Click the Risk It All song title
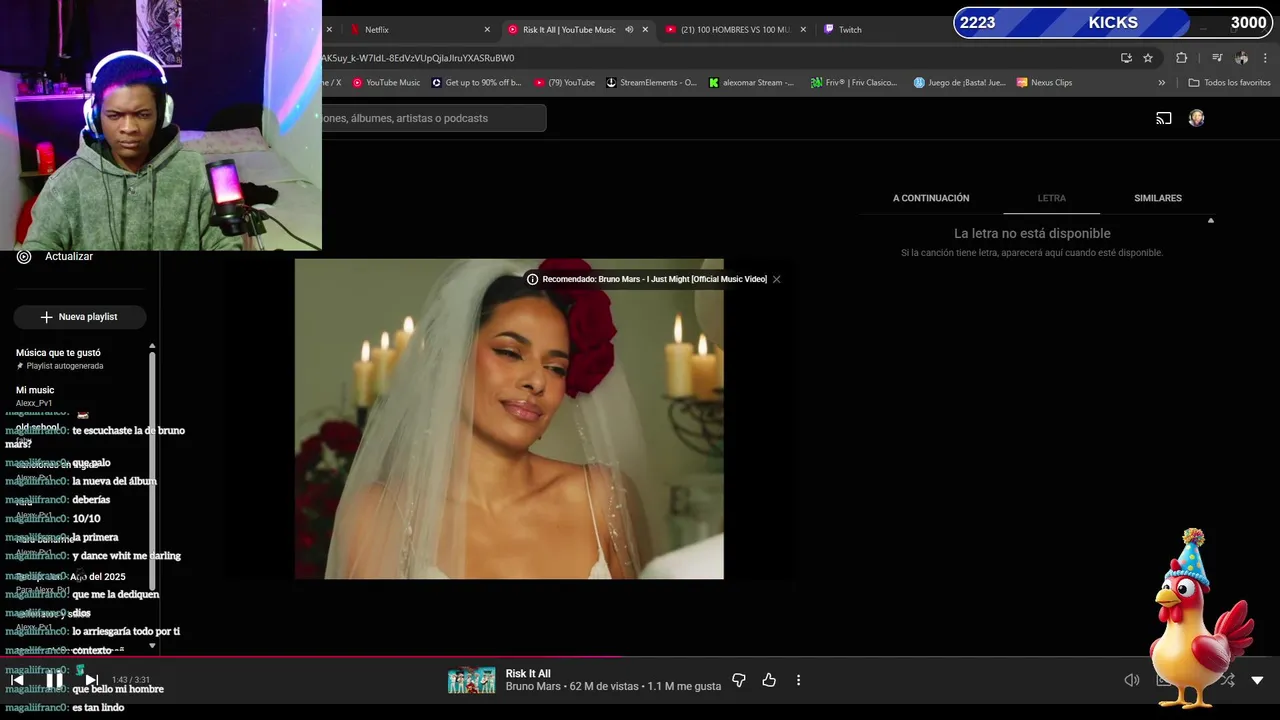 (x=528, y=674)
